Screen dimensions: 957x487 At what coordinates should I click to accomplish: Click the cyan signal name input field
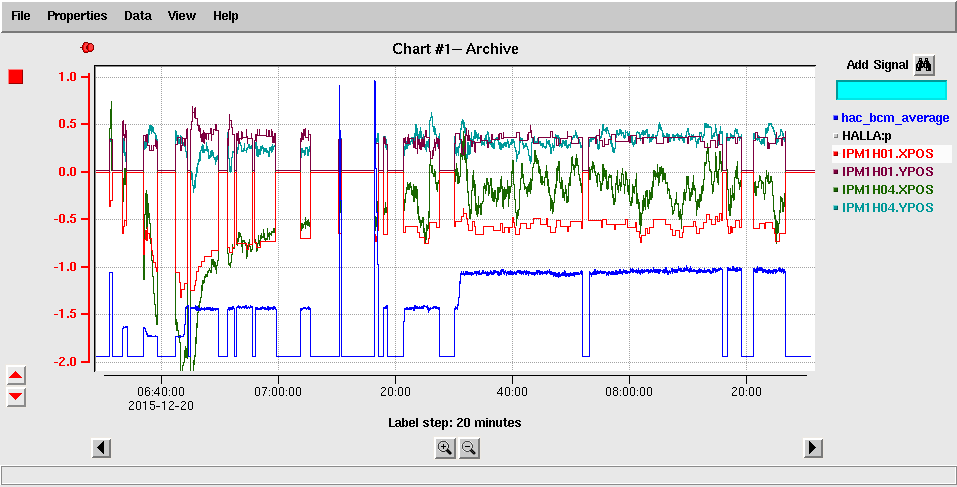point(891,90)
